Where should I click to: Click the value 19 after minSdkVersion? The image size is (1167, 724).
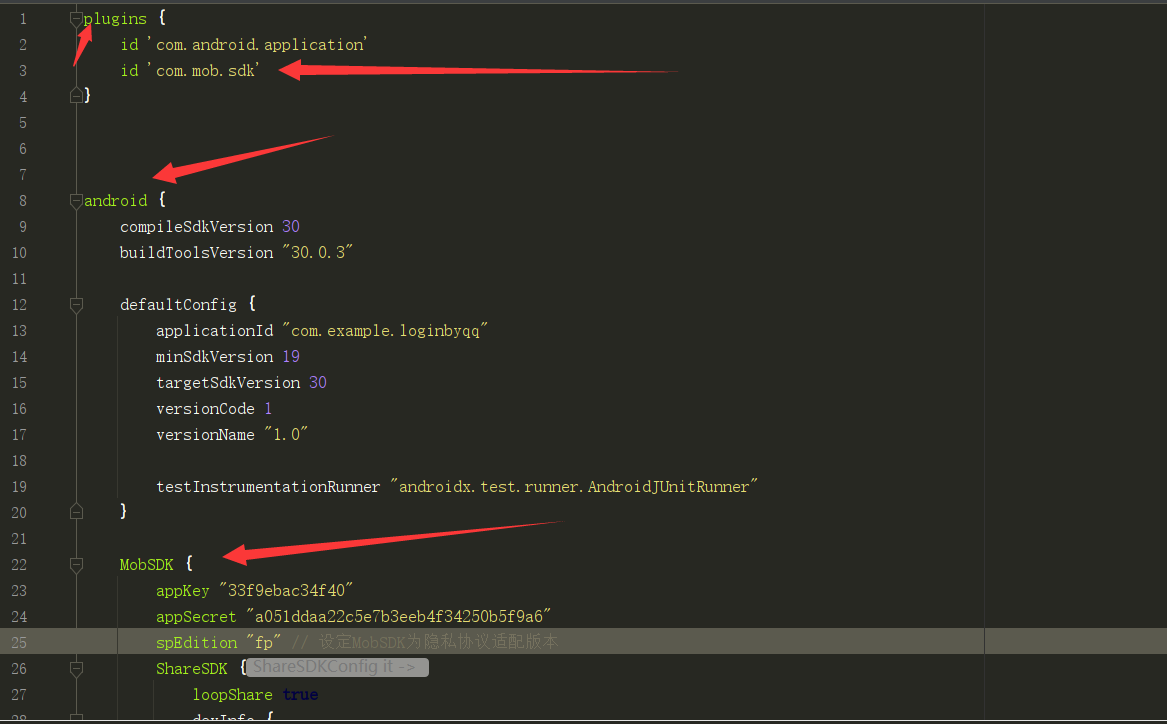tap(291, 356)
